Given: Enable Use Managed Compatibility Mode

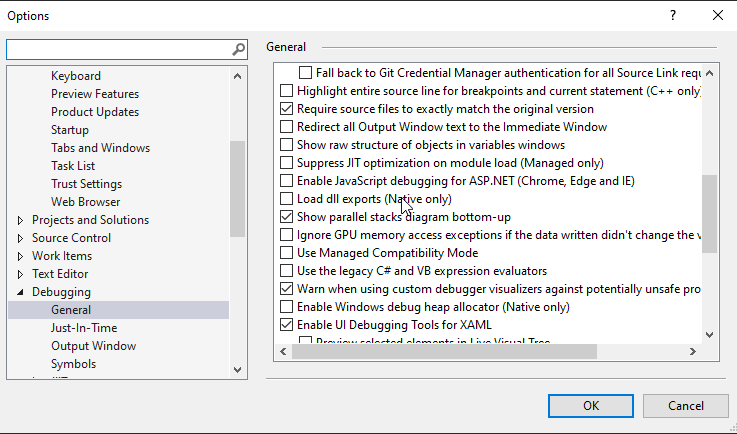Looking at the screenshot, I should pyautogui.click(x=286, y=253).
